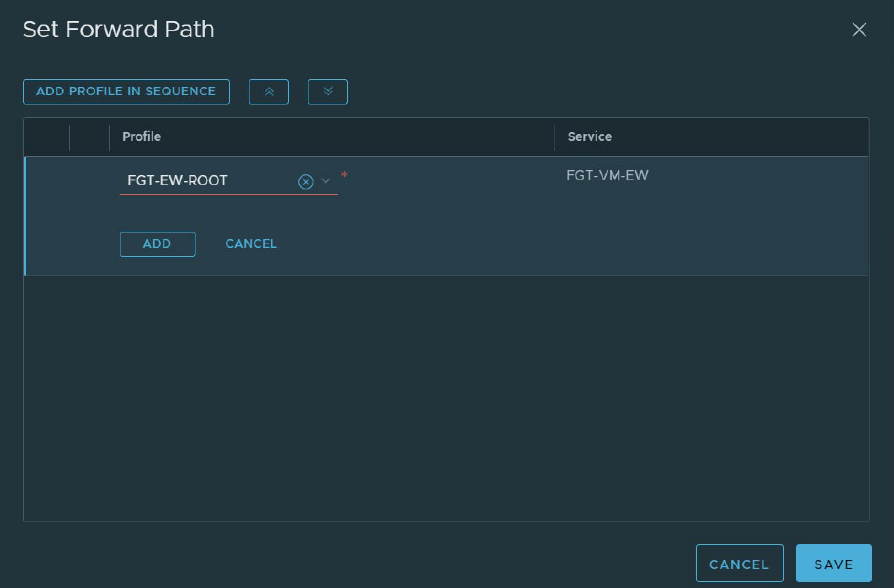Click the Profile column header
Screen dimensions: 894x588
[x=142, y=137]
